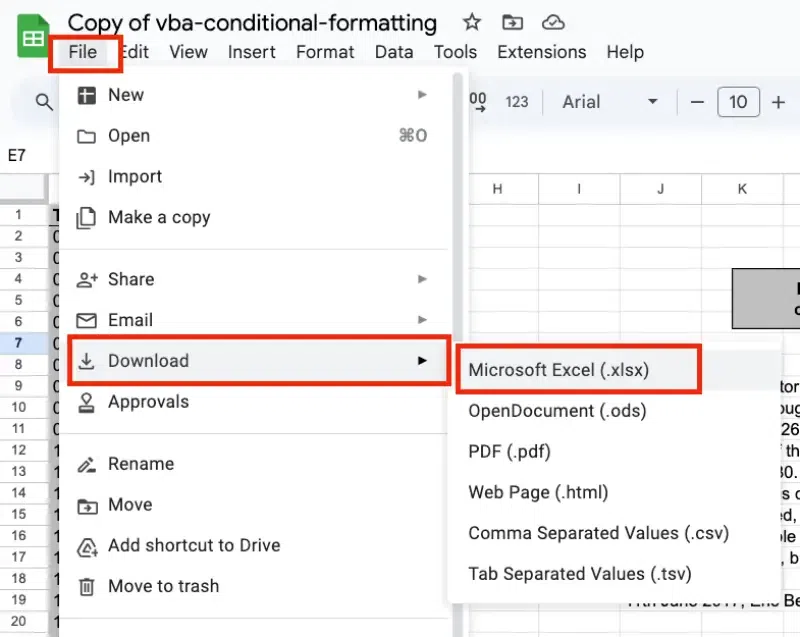This screenshot has height=637, width=800.
Task: Select column H header
Action: (x=497, y=188)
